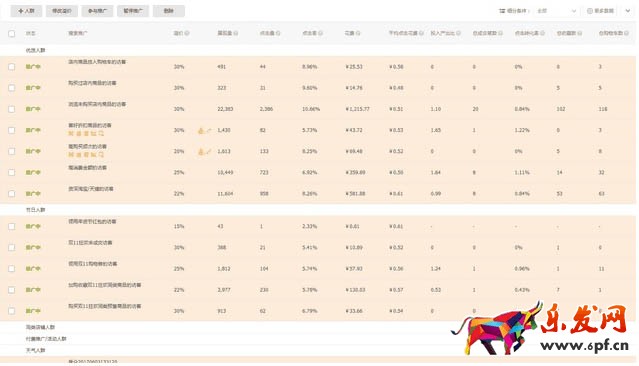Click the 参与推广 button in the top toolbar

coord(97,11)
